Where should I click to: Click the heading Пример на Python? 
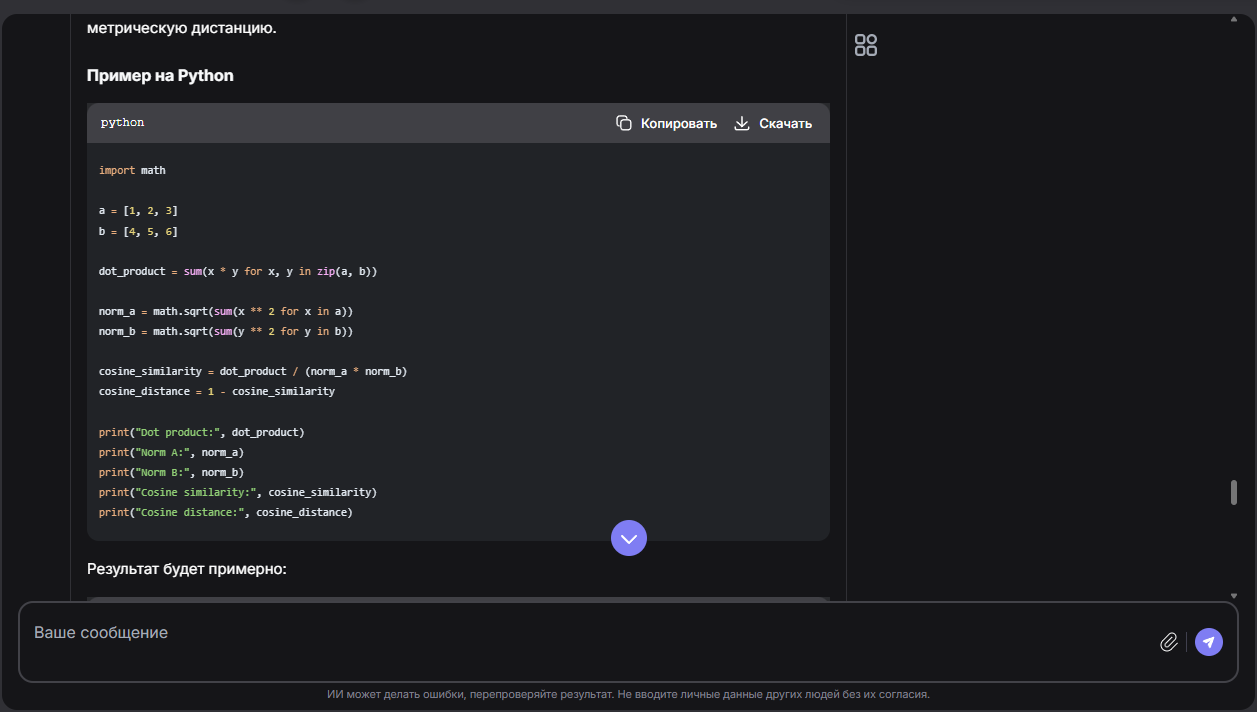coord(160,75)
